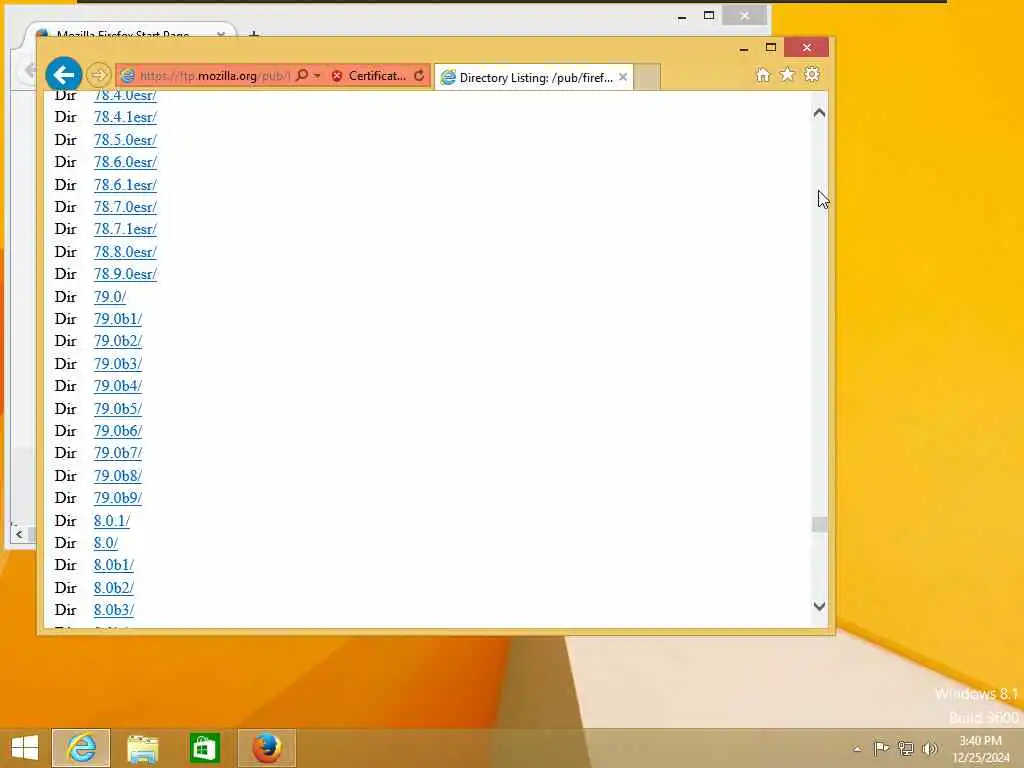Click the Forward arrow in Internet Explorer

click(99, 75)
